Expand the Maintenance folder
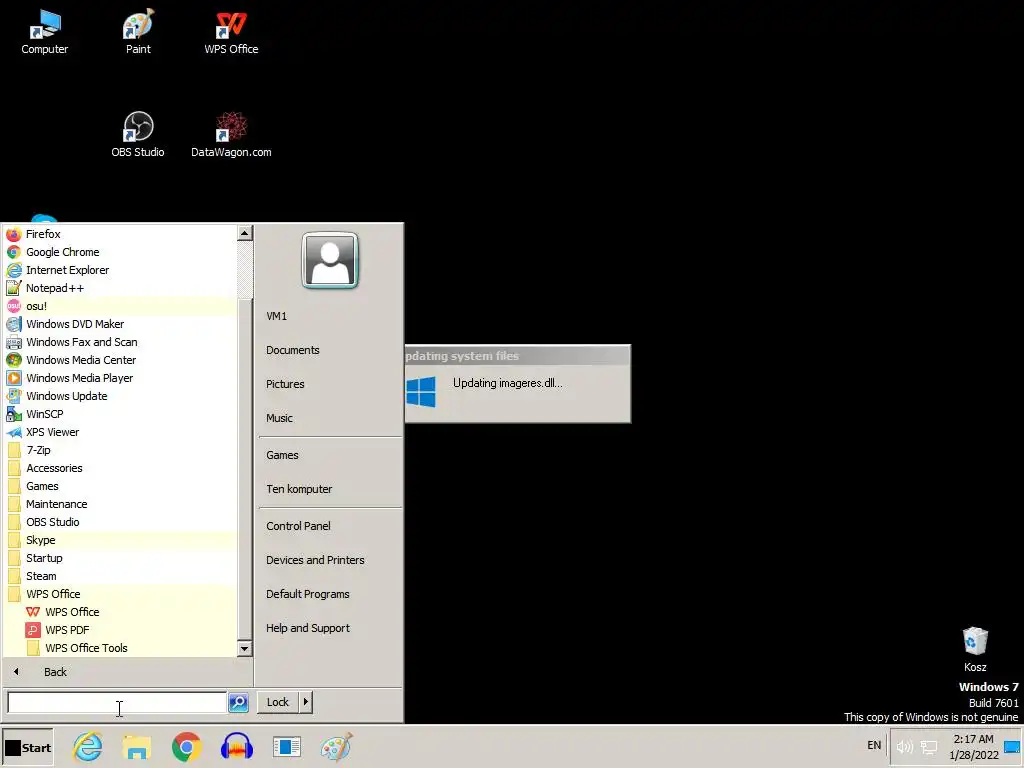Image resolution: width=1024 pixels, height=768 pixels. point(56,504)
